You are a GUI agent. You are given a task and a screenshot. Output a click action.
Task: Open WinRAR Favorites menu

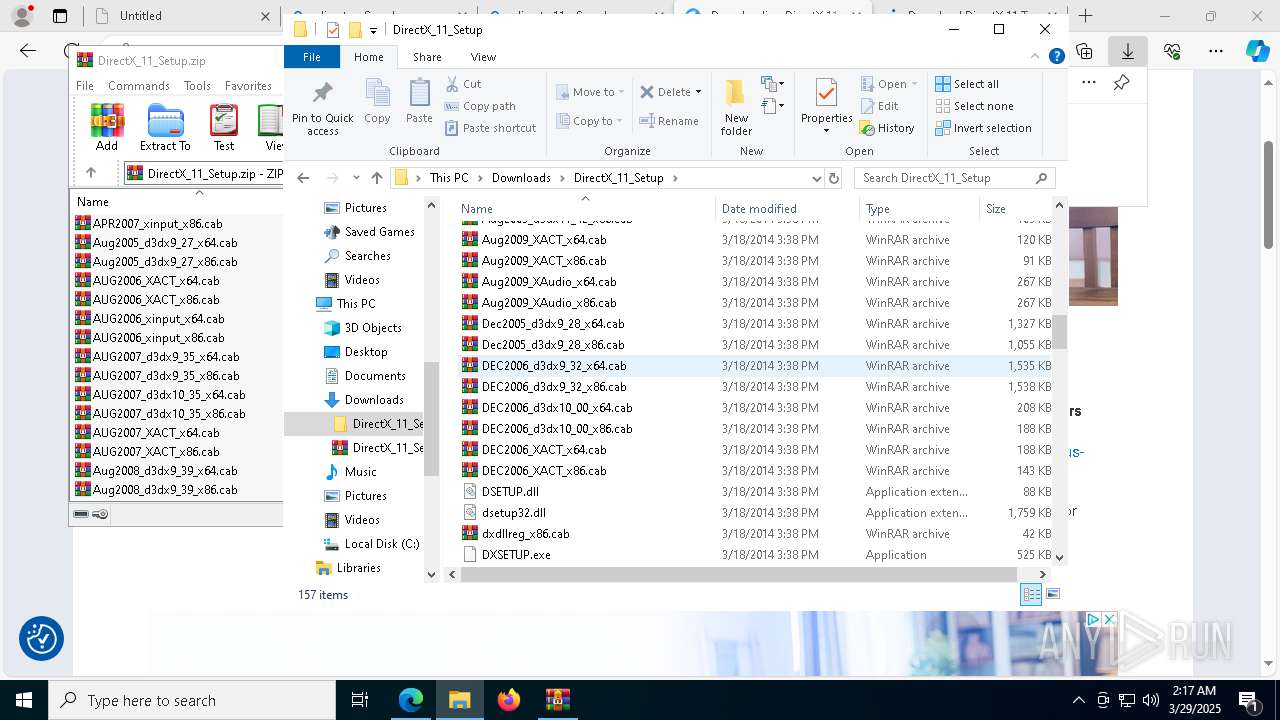pyautogui.click(x=248, y=86)
